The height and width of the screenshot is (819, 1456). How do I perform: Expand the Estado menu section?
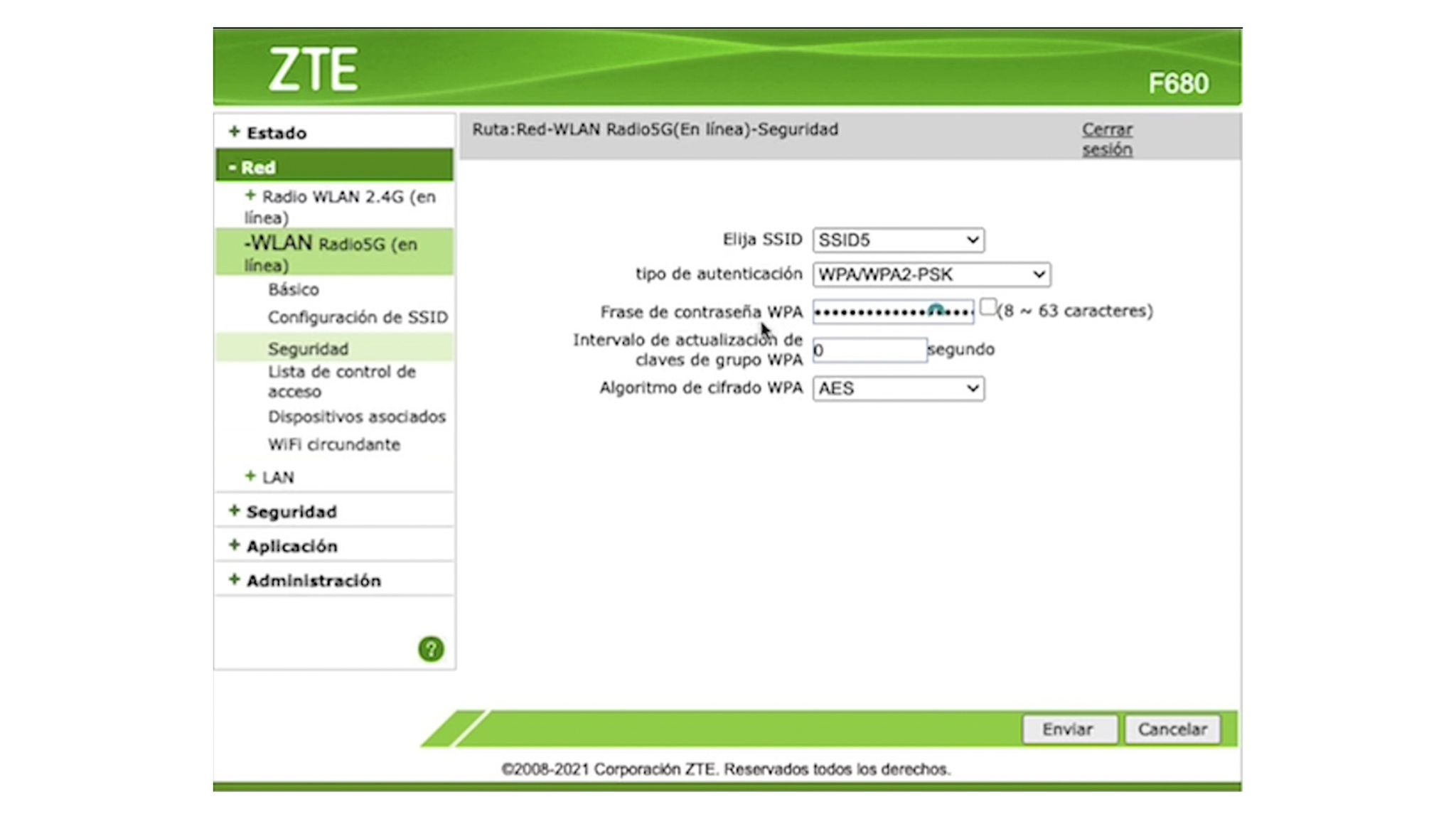(x=276, y=133)
